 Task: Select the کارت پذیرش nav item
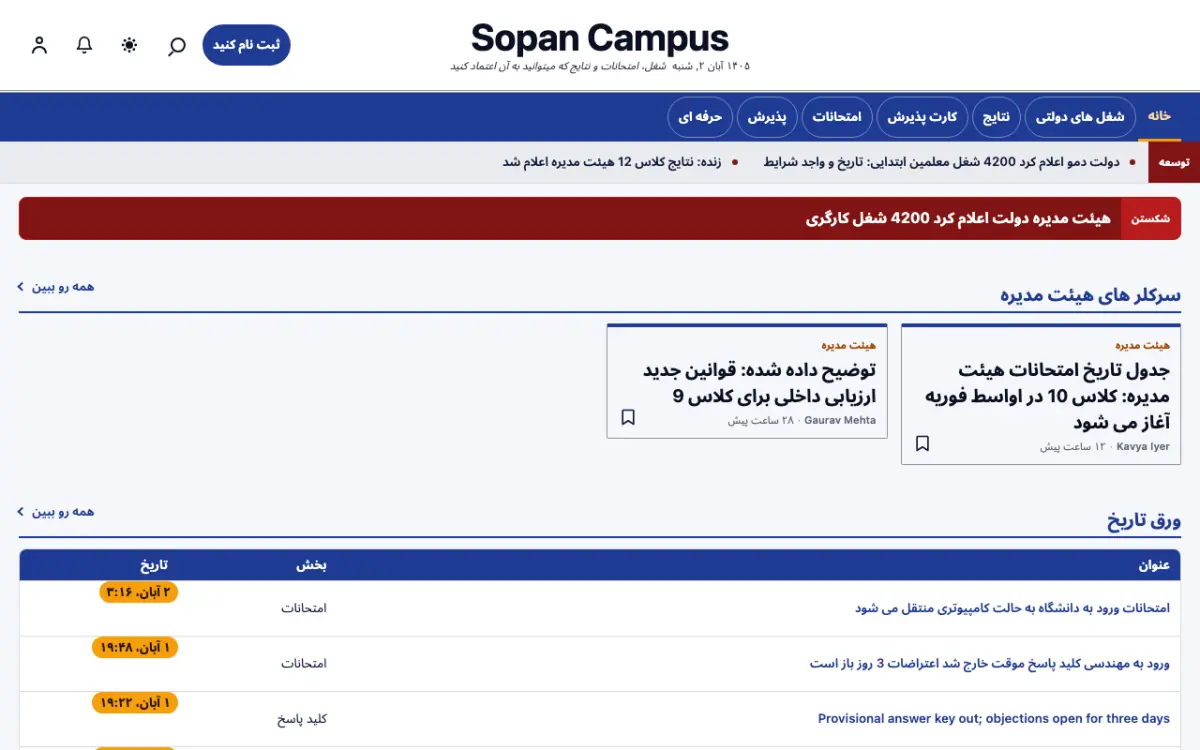pos(922,117)
